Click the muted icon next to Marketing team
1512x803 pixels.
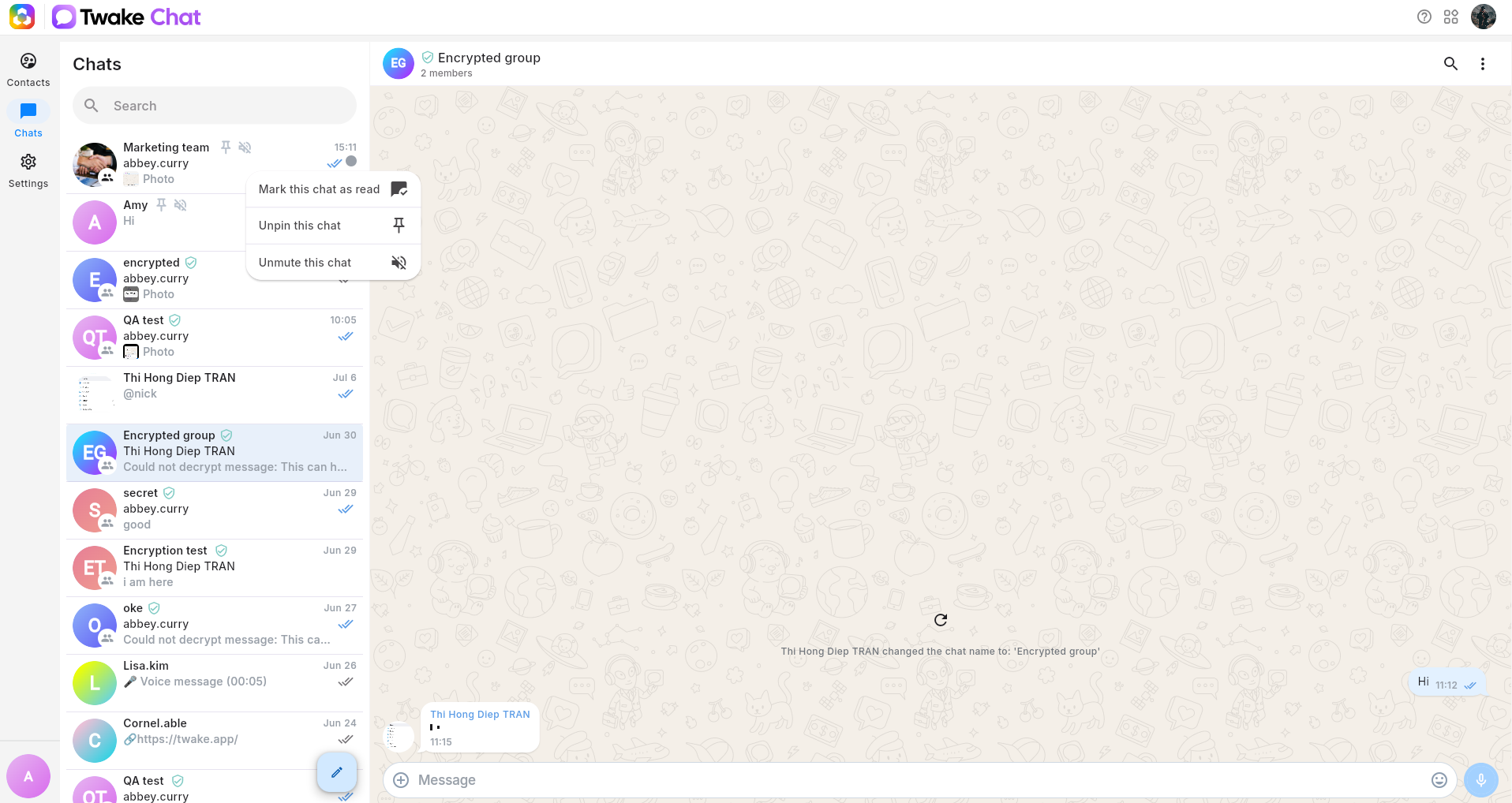coord(245,148)
